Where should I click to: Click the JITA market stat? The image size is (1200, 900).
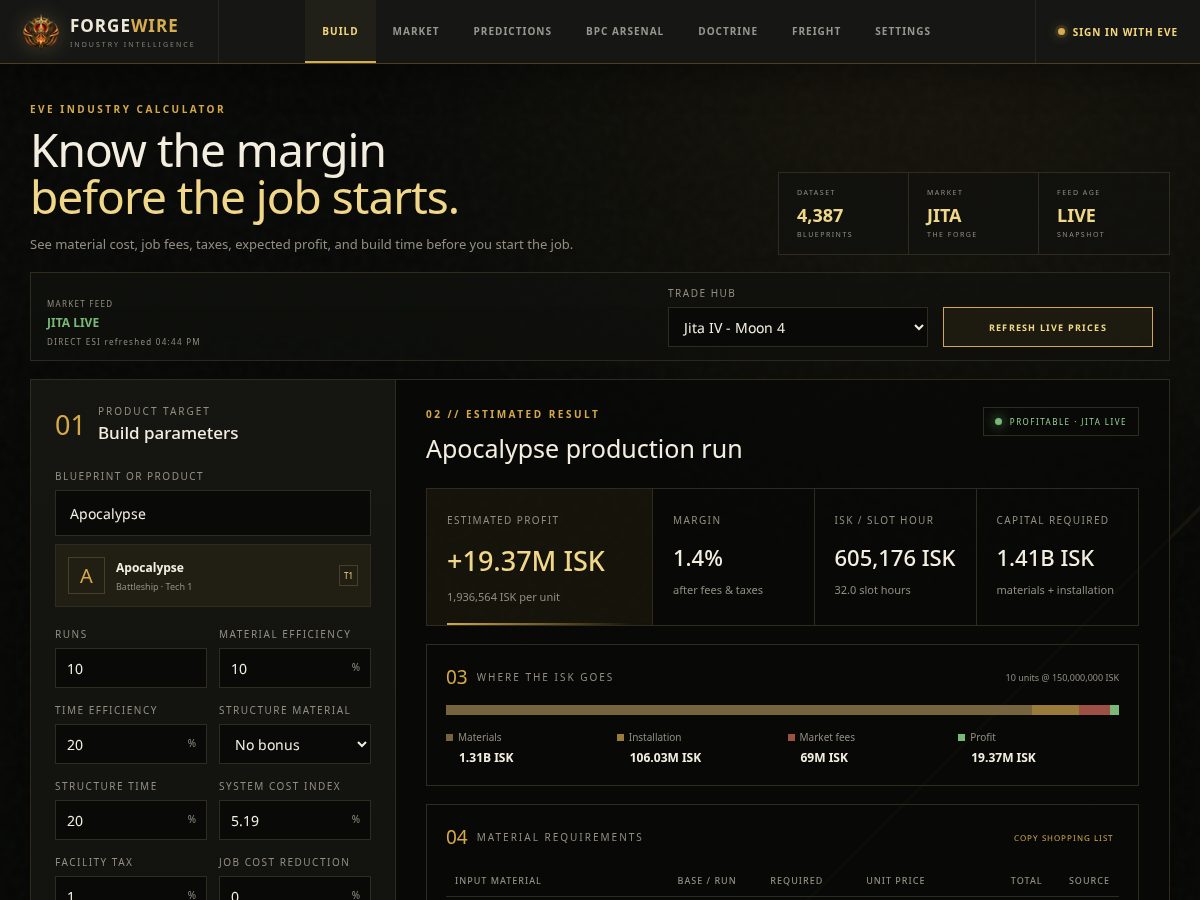pyautogui.click(x=974, y=213)
